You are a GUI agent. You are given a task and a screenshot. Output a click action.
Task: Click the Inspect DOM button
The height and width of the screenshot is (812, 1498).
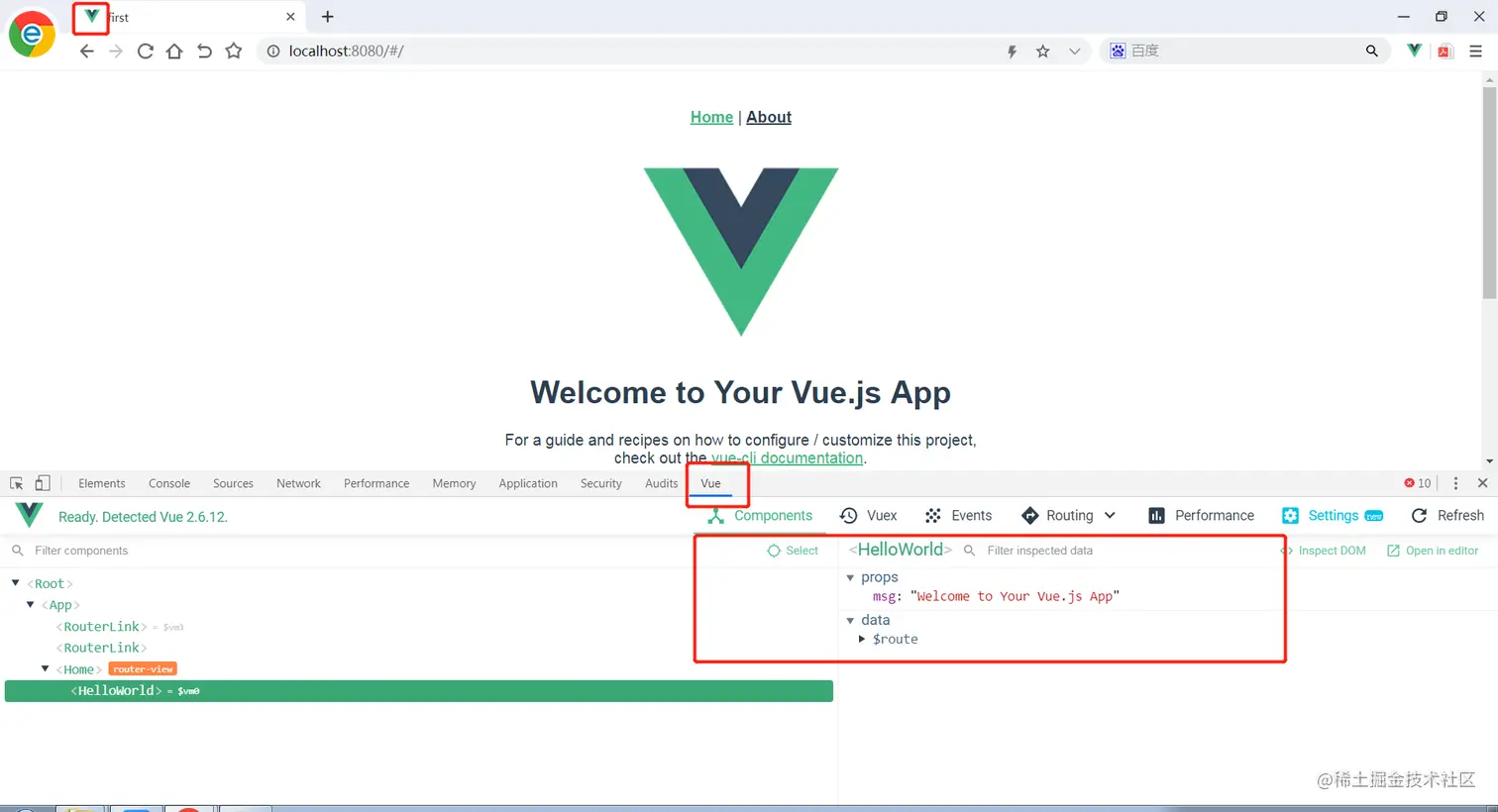click(1324, 551)
